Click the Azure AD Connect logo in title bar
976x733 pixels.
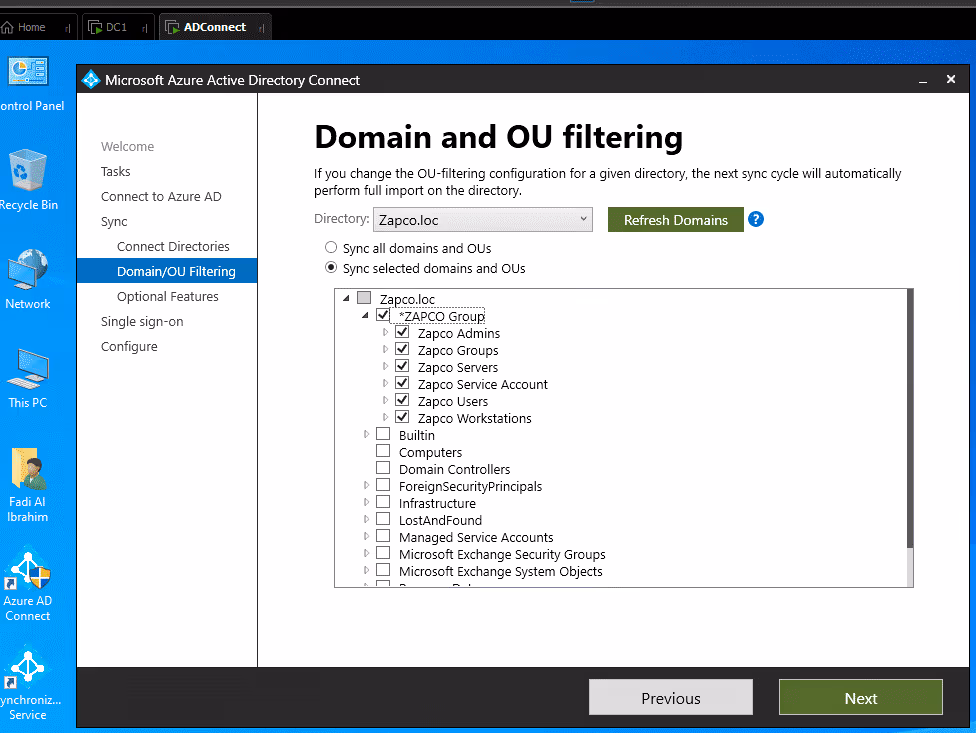click(x=91, y=80)
